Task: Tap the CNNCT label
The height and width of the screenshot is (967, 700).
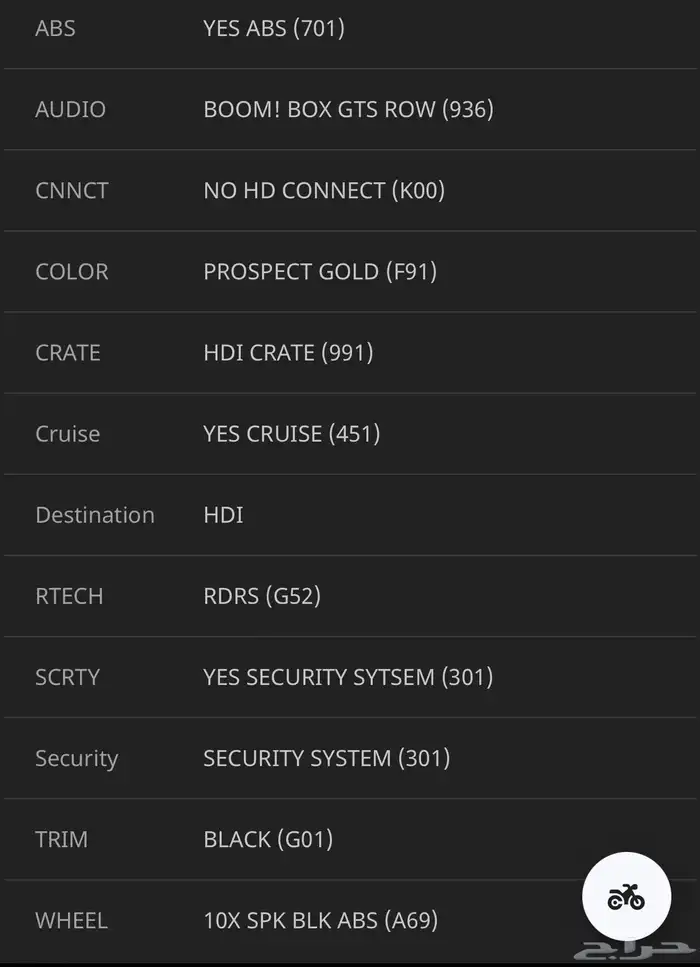Action: coord(72,191)
